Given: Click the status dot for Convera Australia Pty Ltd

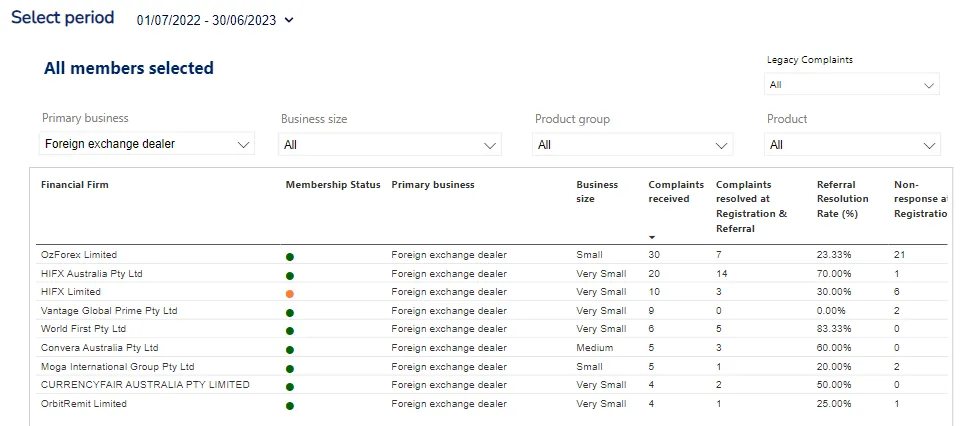Looking at the screenshot, I should [x=290, y=350].
